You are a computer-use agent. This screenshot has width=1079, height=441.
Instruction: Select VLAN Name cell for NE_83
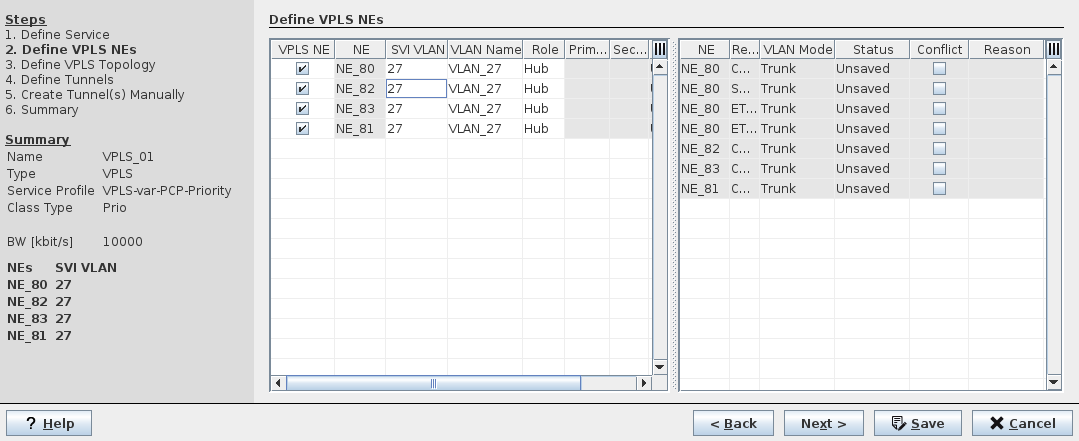point(484,109)
